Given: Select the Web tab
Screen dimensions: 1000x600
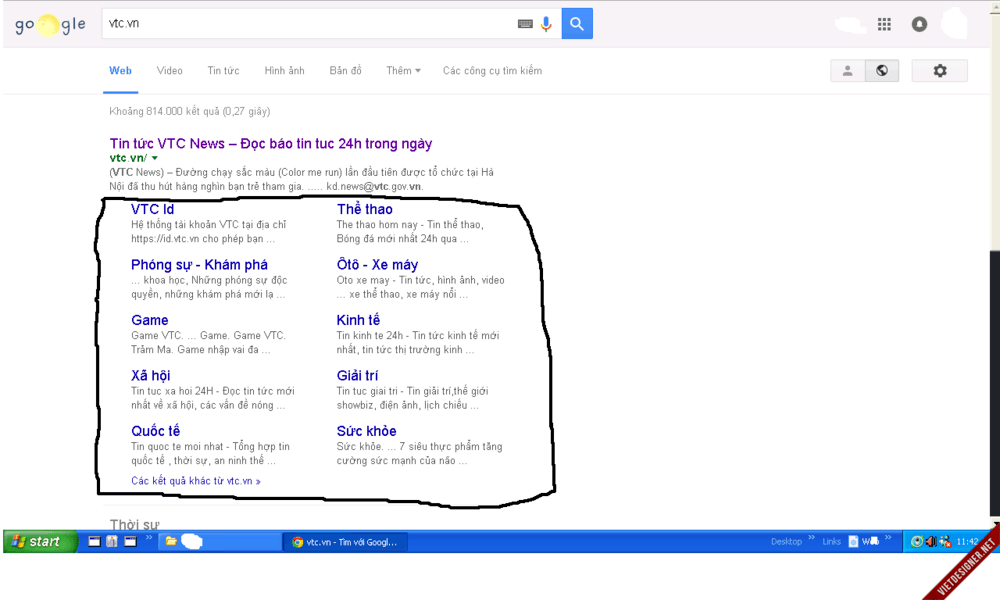Looking at the screenshot, I should click(x=121, y=71).
